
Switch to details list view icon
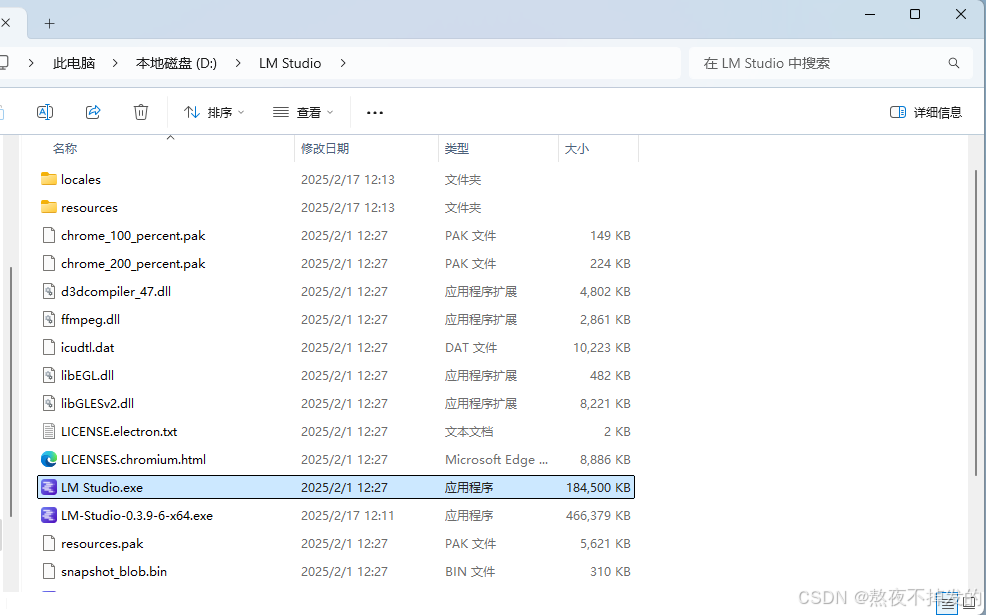[948, 605]
